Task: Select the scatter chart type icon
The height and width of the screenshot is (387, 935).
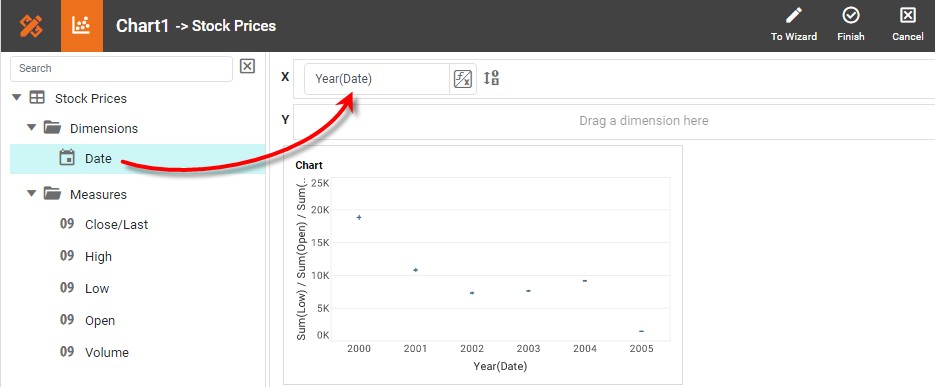Action: [82, 26]
